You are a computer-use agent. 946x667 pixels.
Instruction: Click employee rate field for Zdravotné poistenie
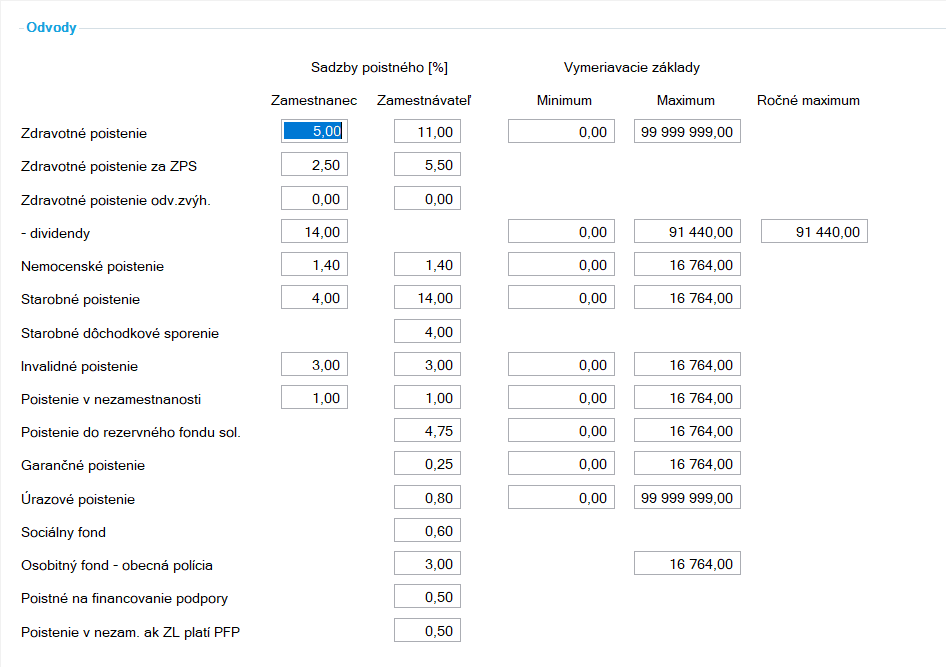pyautogui.click(x=314, y=131)
